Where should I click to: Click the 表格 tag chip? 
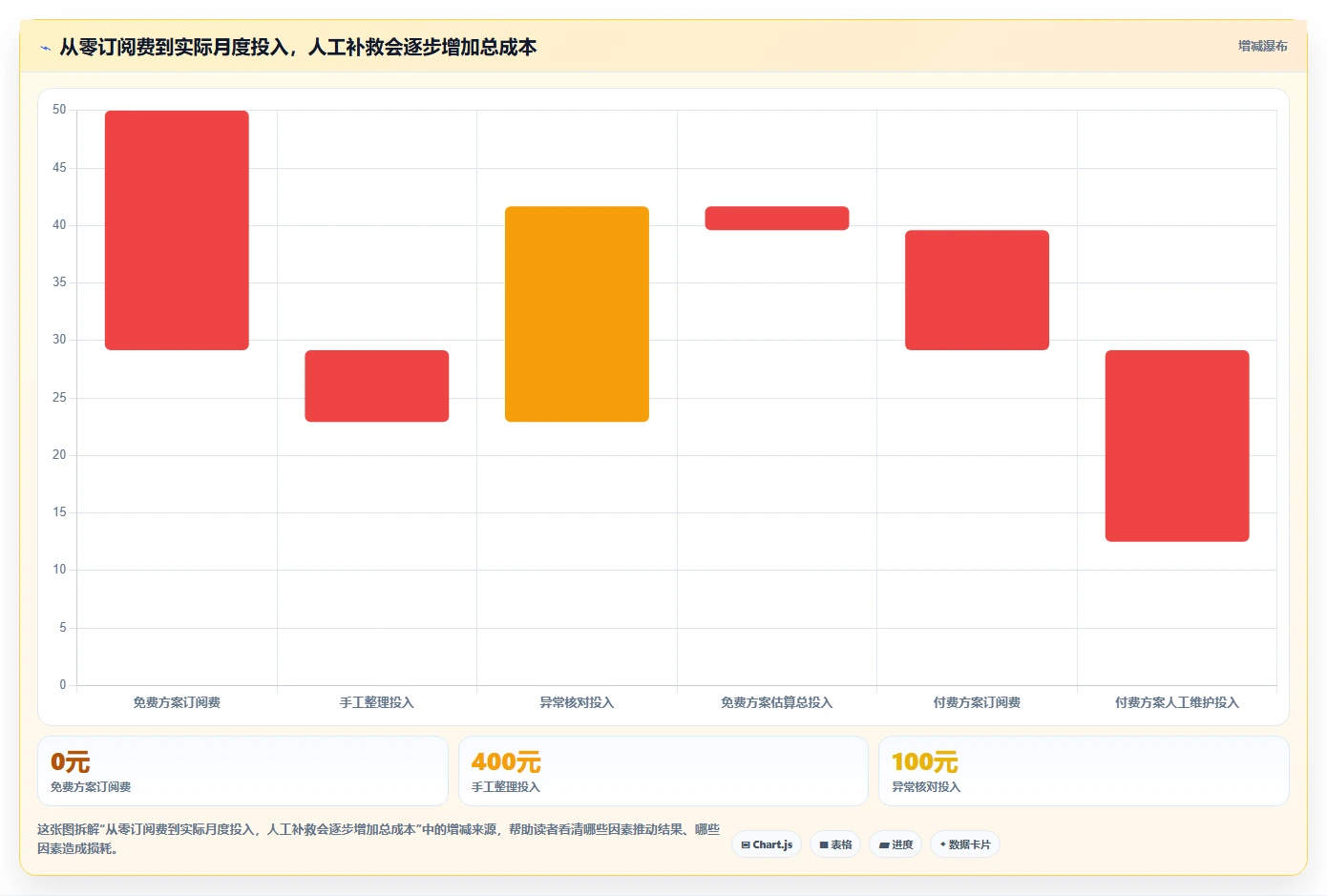(x=835, y=844)
